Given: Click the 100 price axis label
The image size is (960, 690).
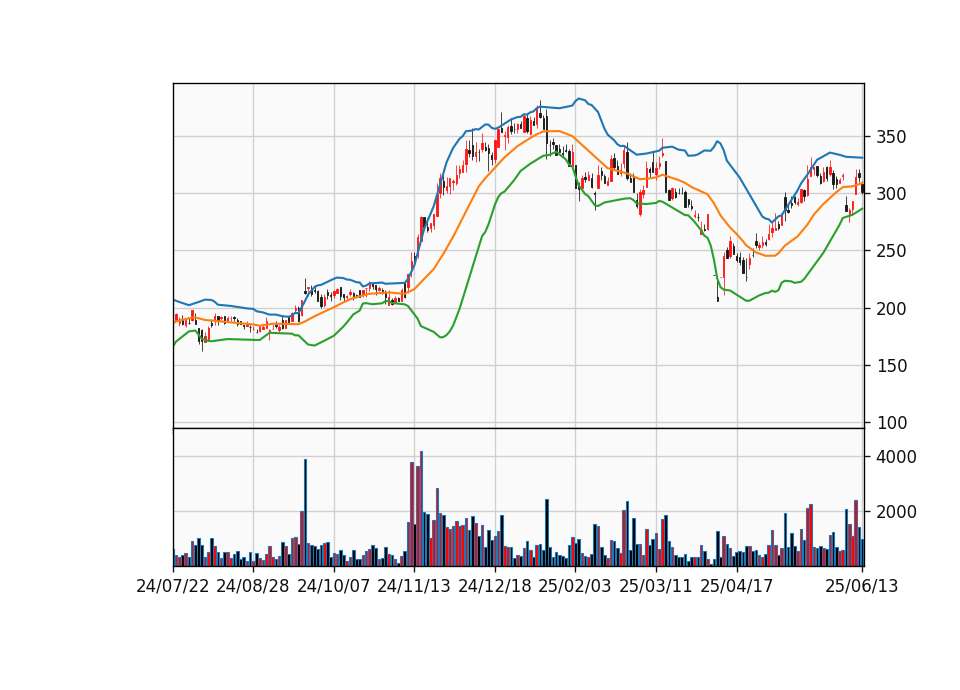Looking at the screenshot, I should (891, 422).
